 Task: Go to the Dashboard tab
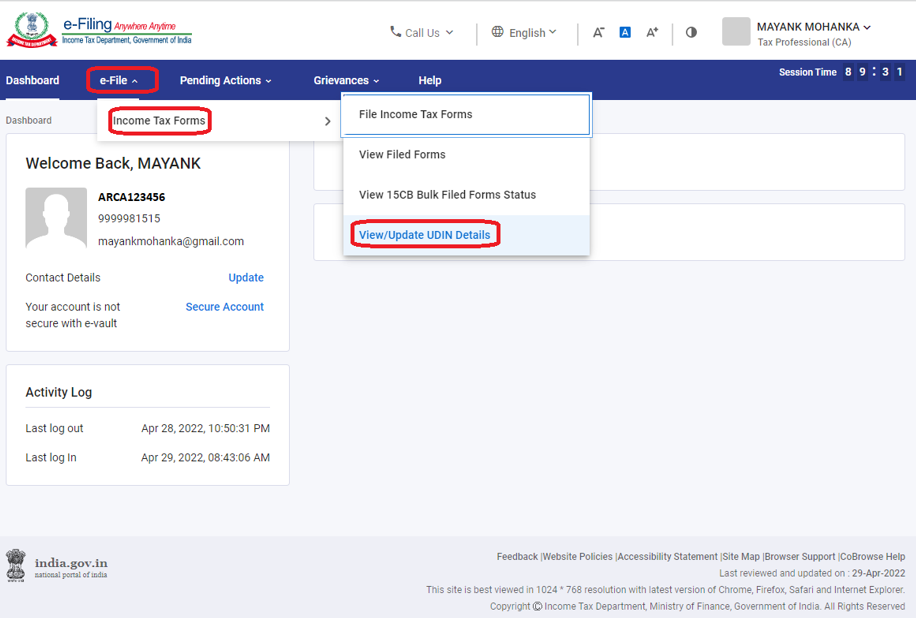tap(33, 80)
